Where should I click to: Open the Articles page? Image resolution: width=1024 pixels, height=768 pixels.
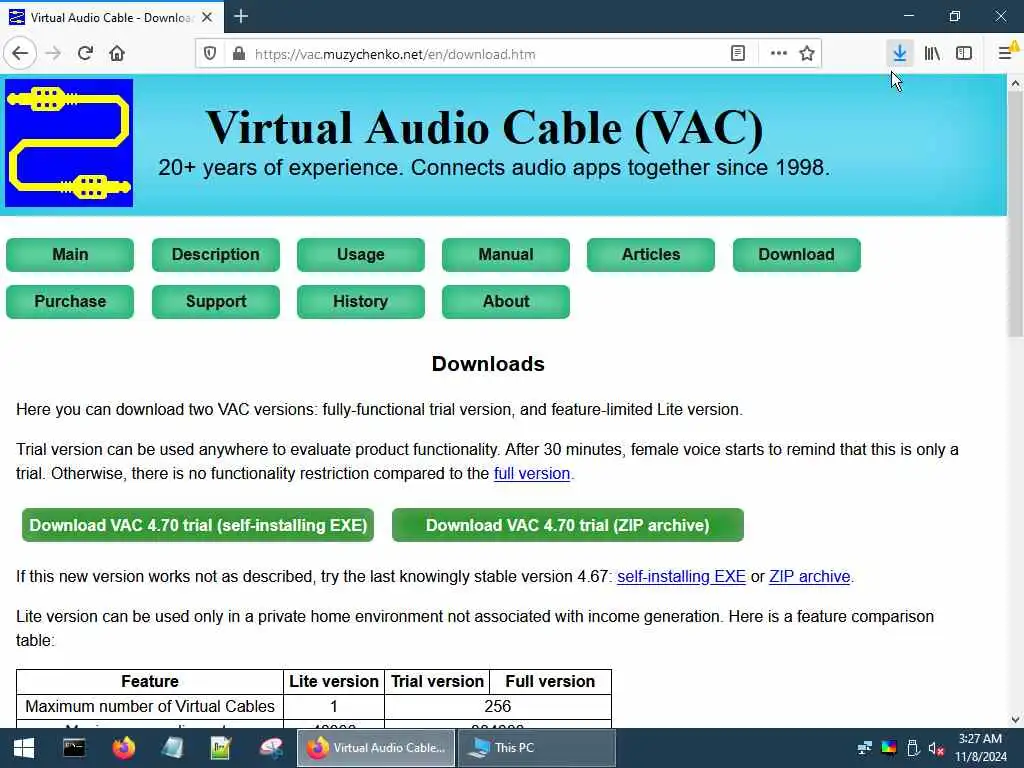tap(650, 254)
